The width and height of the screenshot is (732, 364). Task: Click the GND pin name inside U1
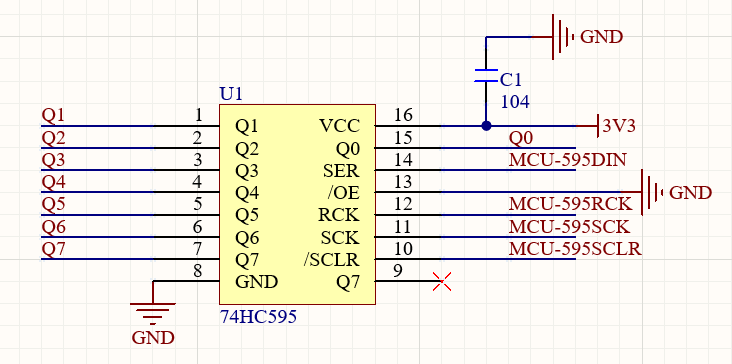point(257,282)
